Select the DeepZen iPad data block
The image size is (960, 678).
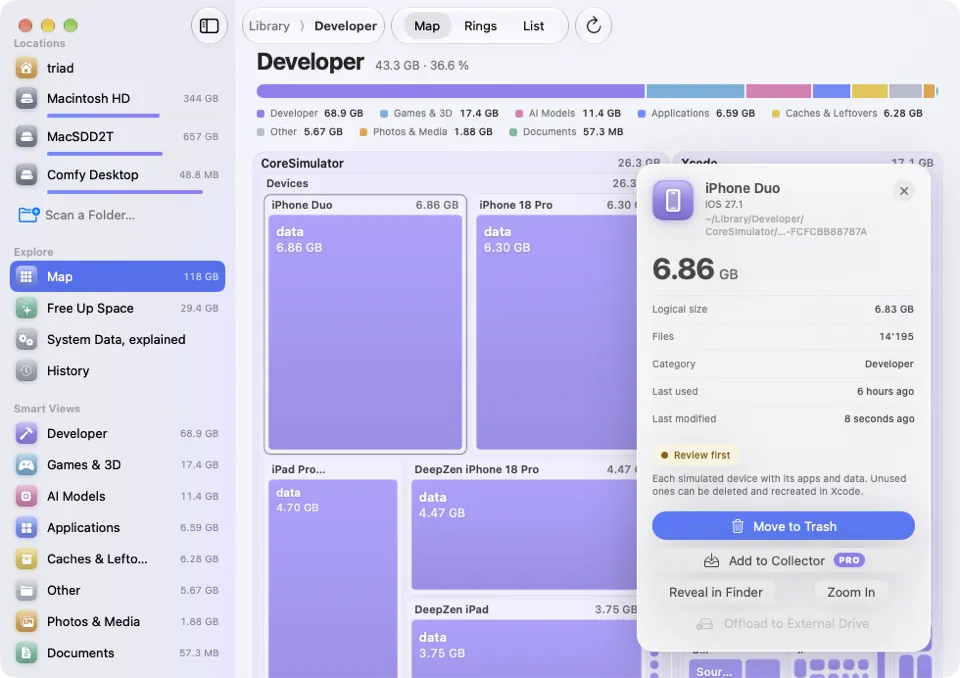click(x=524, y=649)
